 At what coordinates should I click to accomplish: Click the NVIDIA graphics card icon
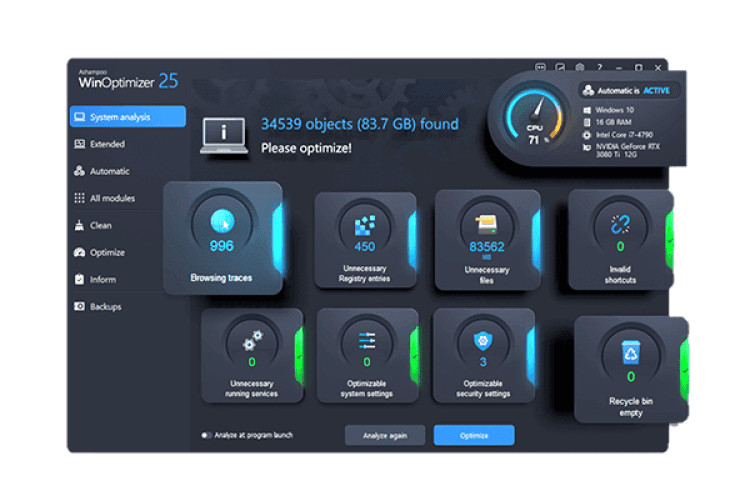click(587, 147)
